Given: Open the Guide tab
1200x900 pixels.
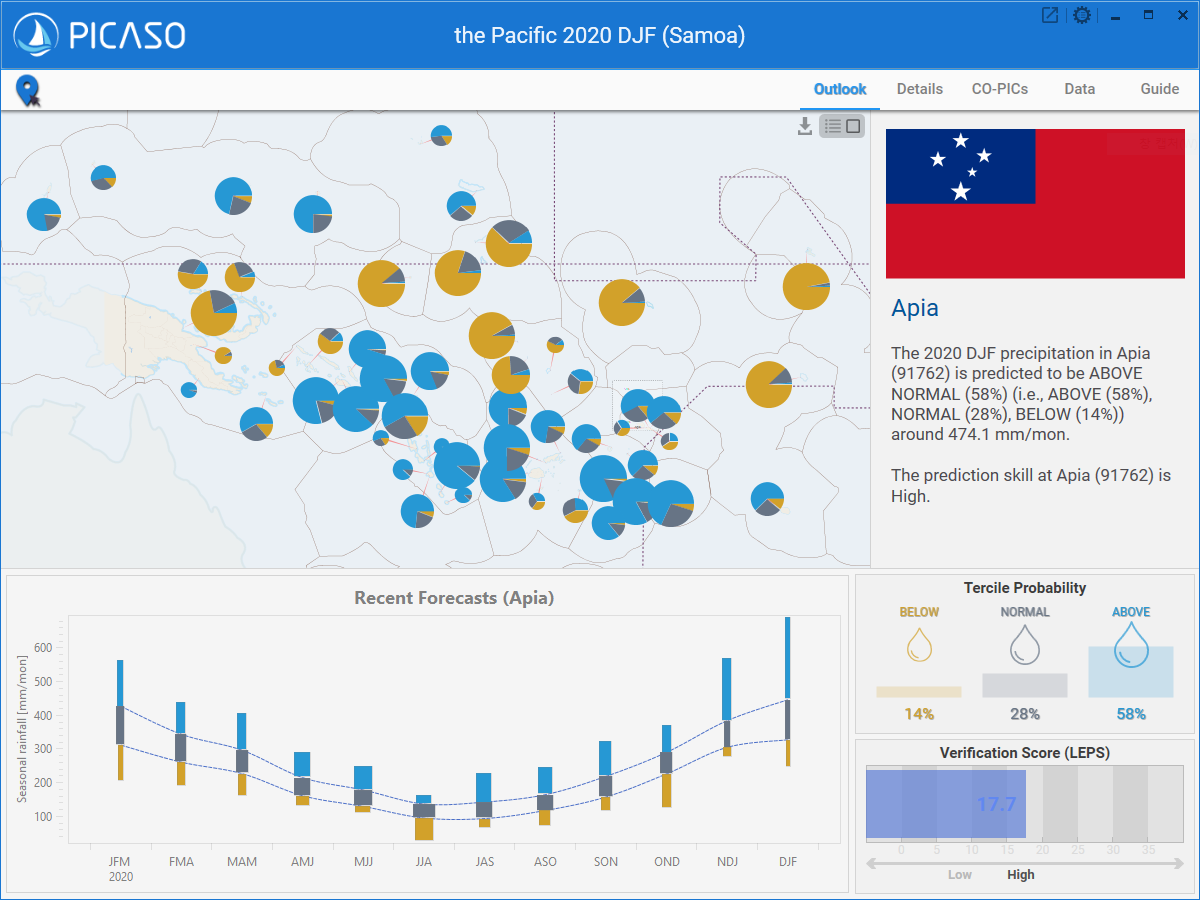Looking at the screenshot, I should tap(1159, 89).
